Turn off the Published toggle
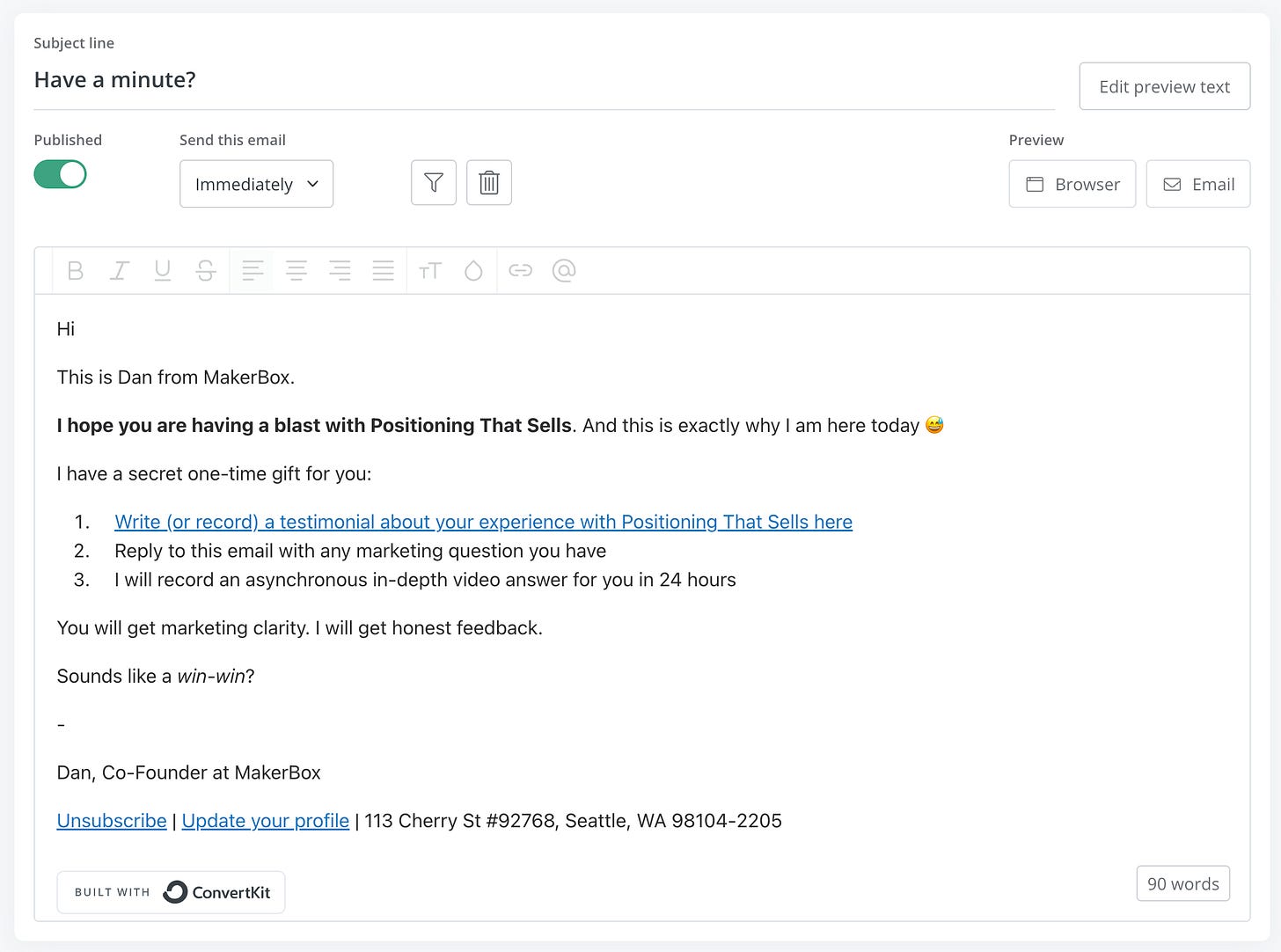Image resolution: width=1281 pixels, height=952 pixels. [61, 174]
